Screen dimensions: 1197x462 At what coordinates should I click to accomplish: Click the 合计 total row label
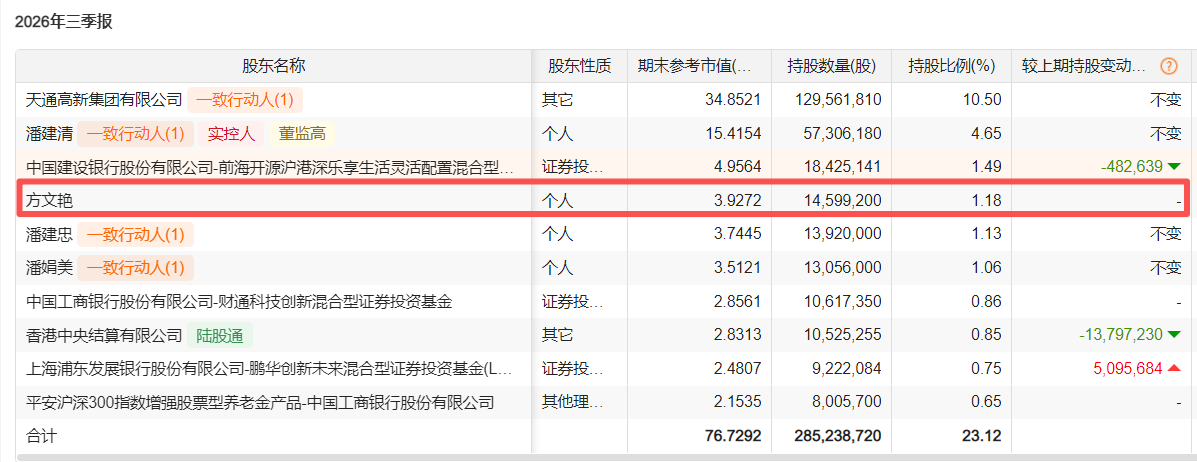tap(41, 436)
